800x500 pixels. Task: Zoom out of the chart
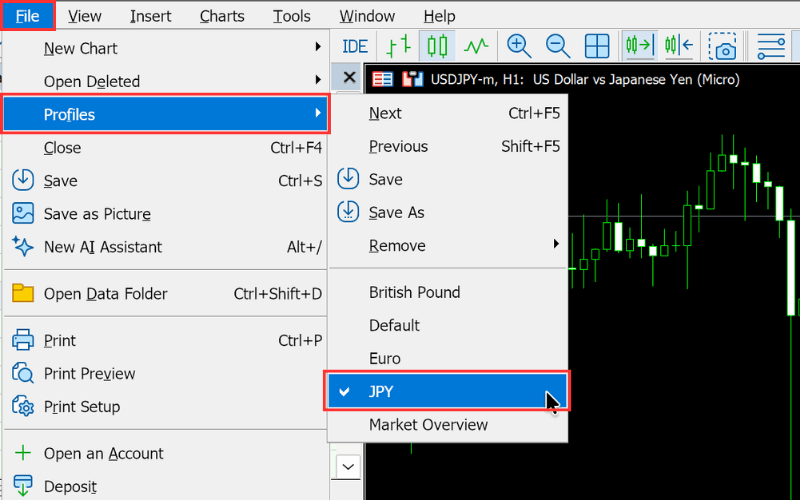tap(558, 46)
